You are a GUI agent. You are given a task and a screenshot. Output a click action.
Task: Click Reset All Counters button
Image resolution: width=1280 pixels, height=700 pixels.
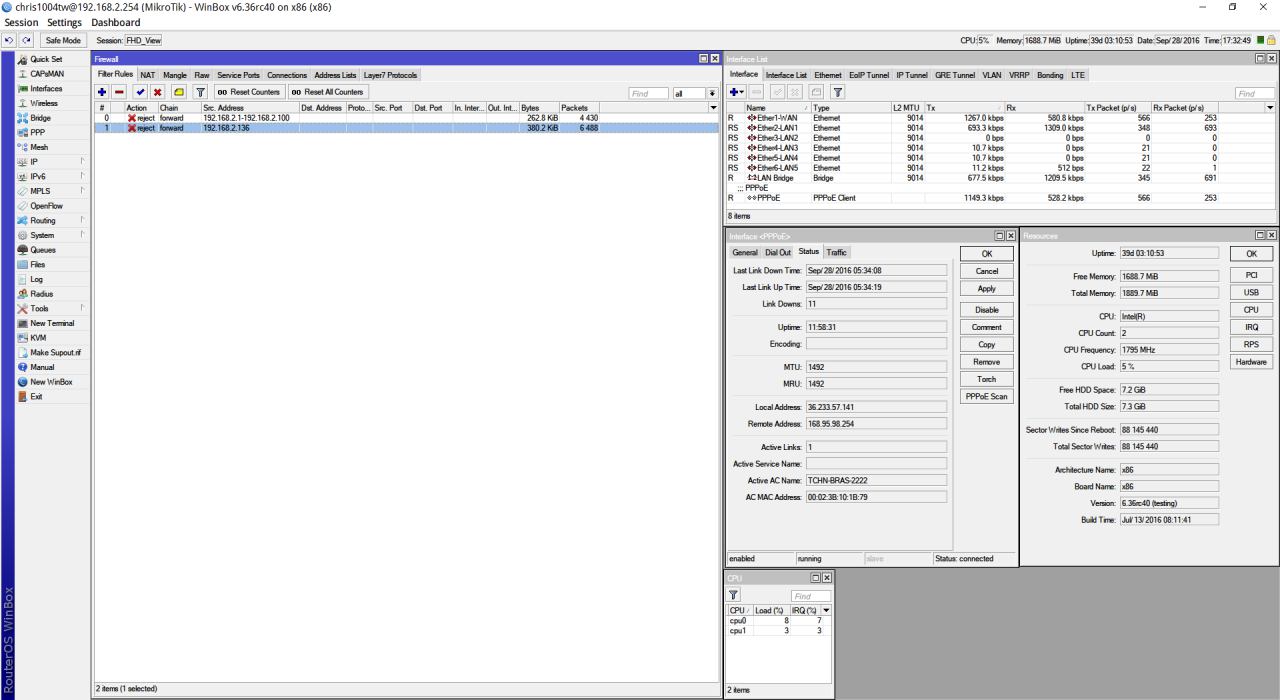click(327, 92)
